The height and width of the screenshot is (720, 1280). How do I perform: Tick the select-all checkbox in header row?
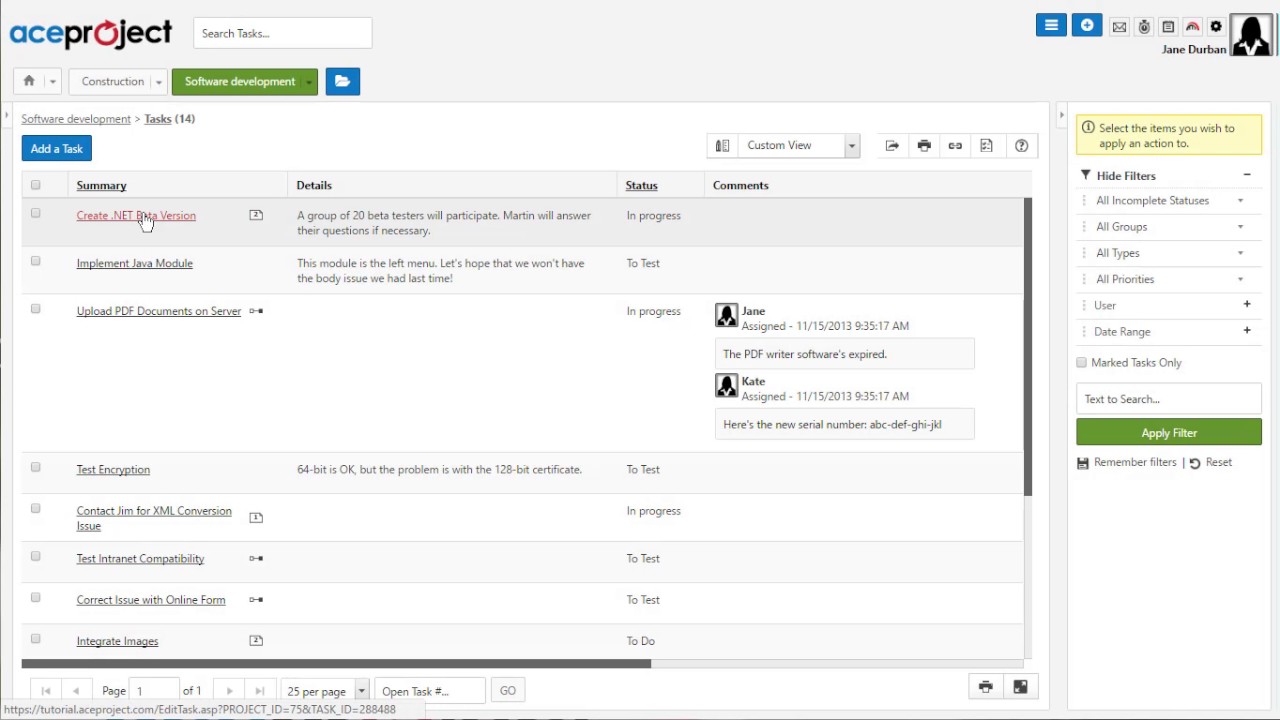[36, 185]
